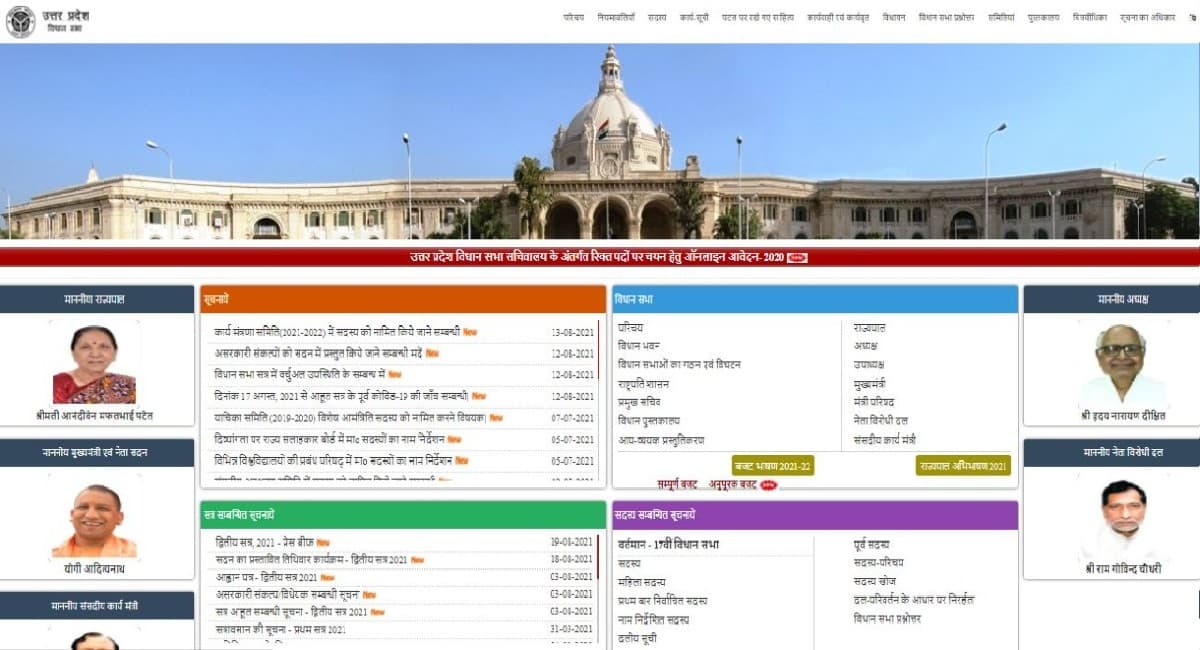Open the मंत्री परिषद link
1200x650 pixels.
click(x=873, y=401)
